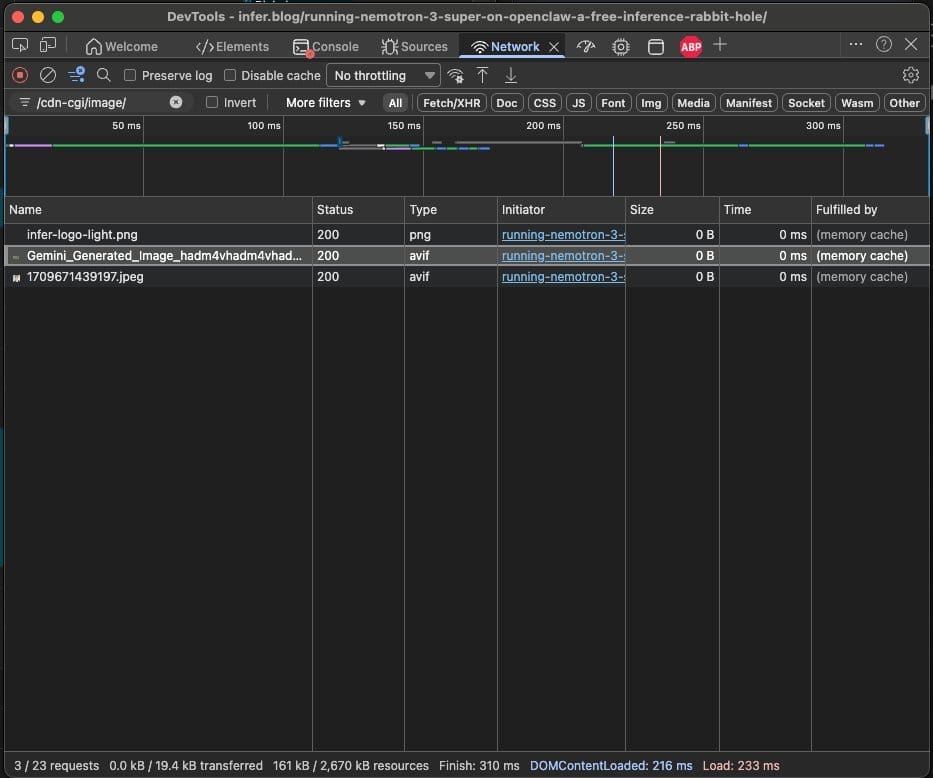This screenshot has height=778, width=933.
Task: Switch to the Console tab
Action: [325, 46]
